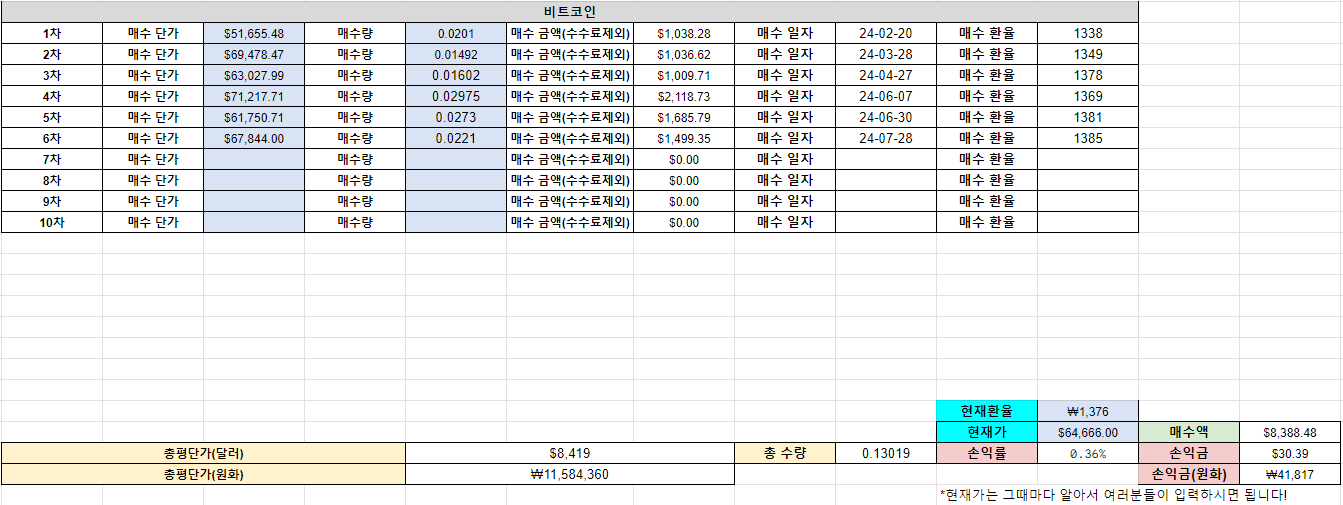The image size is (1343, 505).
Task: Click purchase amount $2,118.73
Action: [x=684, y=96]
